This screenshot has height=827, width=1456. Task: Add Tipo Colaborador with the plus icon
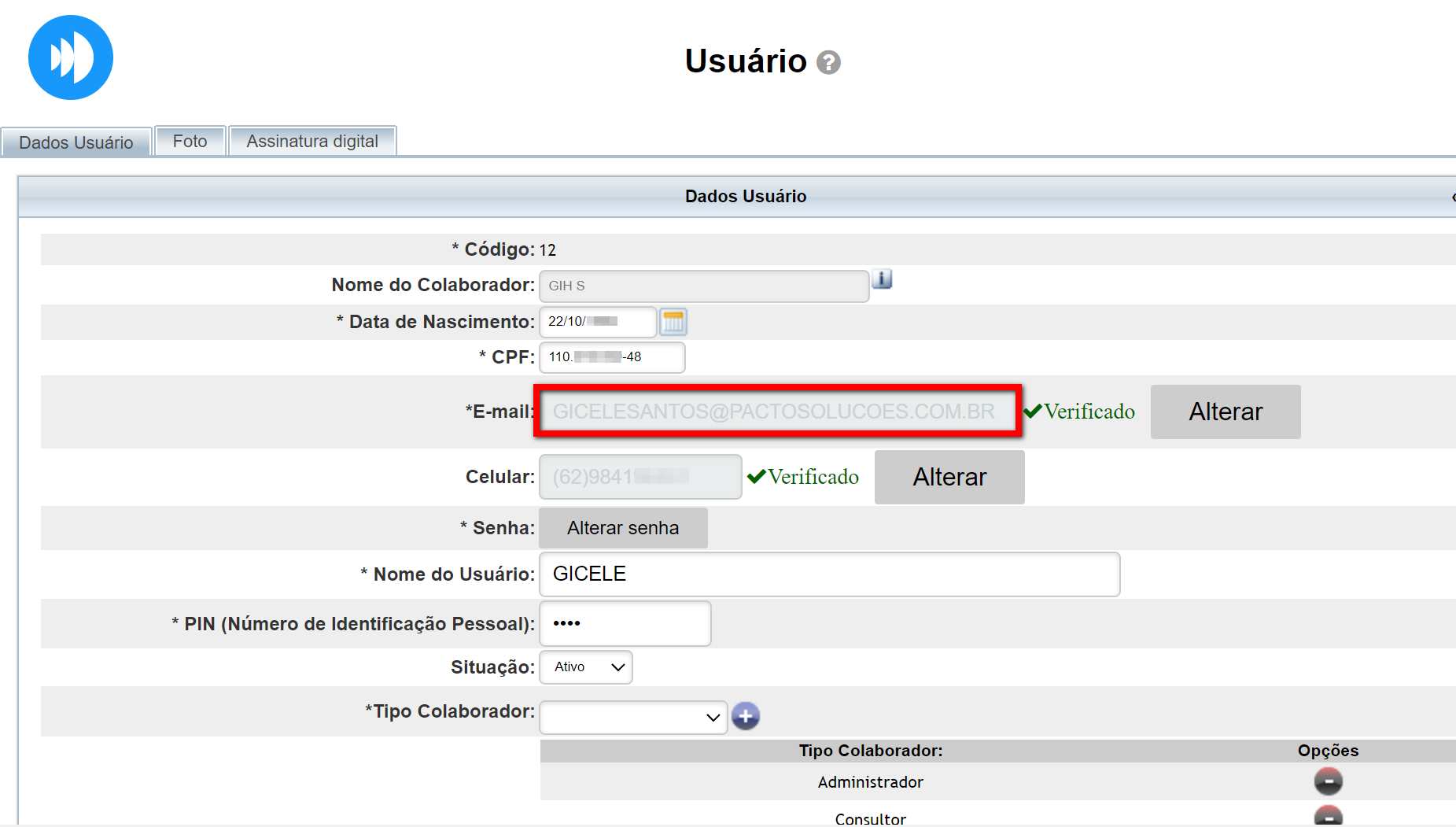[x=745, y=716]
